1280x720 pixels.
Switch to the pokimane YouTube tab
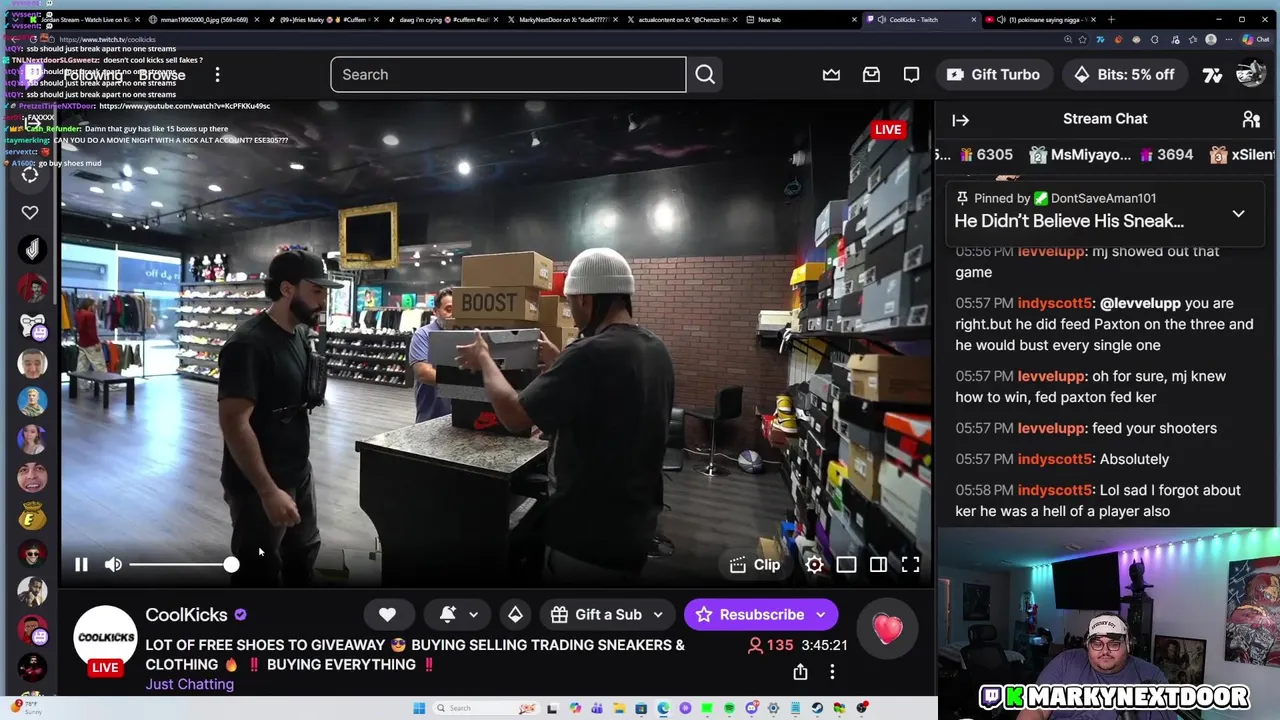click(1040, 19)
